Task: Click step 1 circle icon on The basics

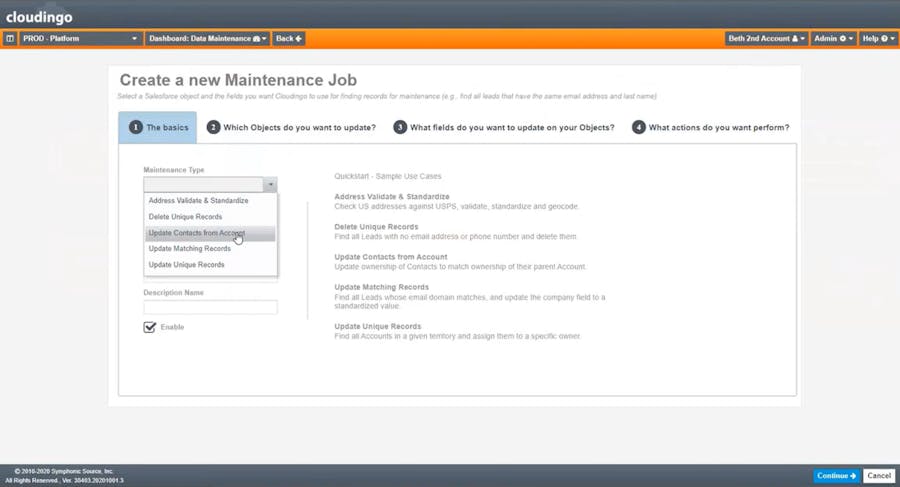Action: [136, 128]
